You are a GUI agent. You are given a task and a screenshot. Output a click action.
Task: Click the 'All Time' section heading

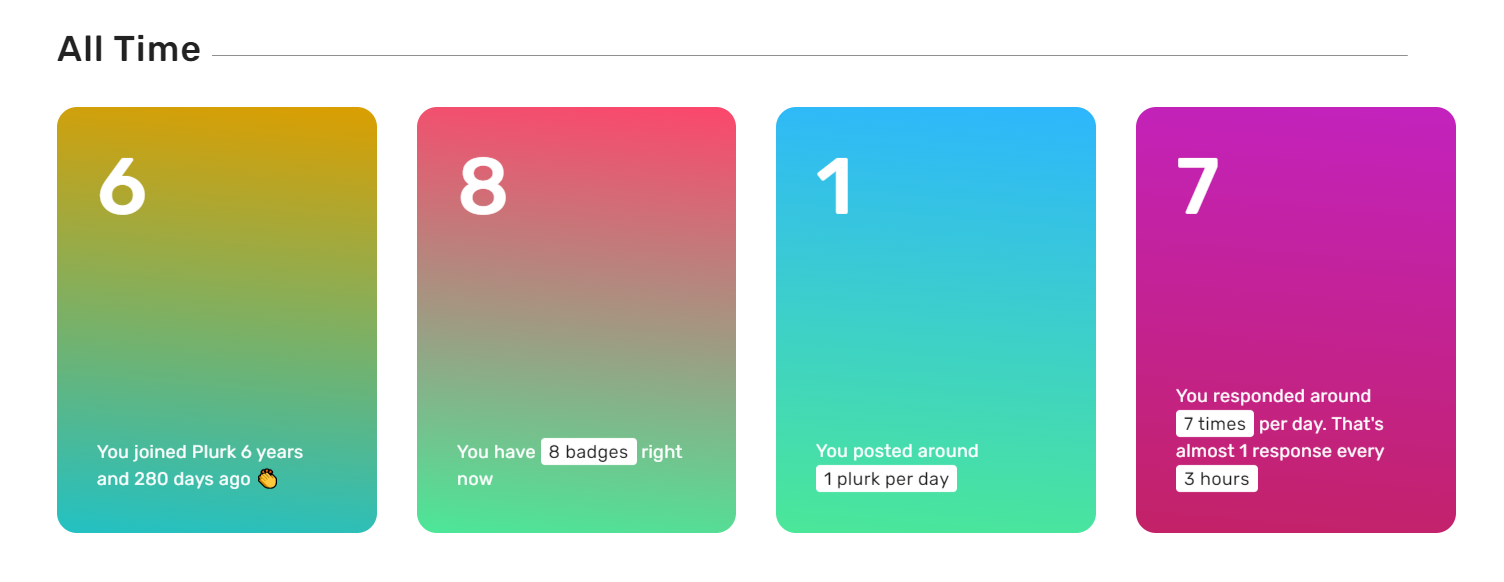pos(129,48)
